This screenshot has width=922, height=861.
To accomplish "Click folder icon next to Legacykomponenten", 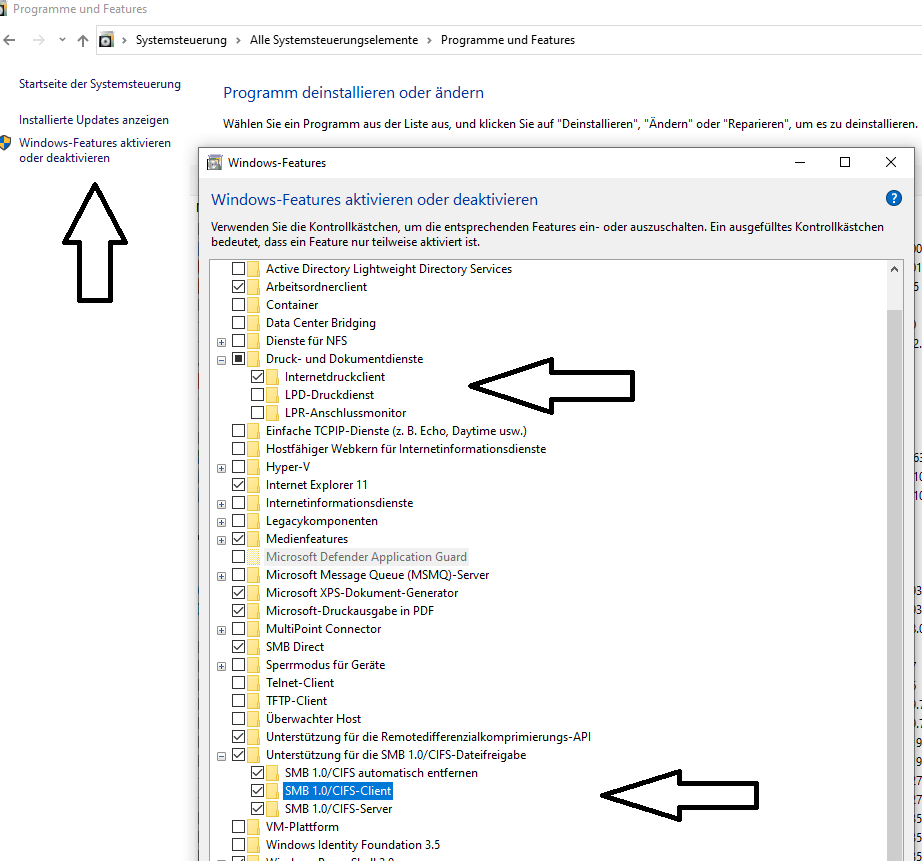I will point(253,521).
